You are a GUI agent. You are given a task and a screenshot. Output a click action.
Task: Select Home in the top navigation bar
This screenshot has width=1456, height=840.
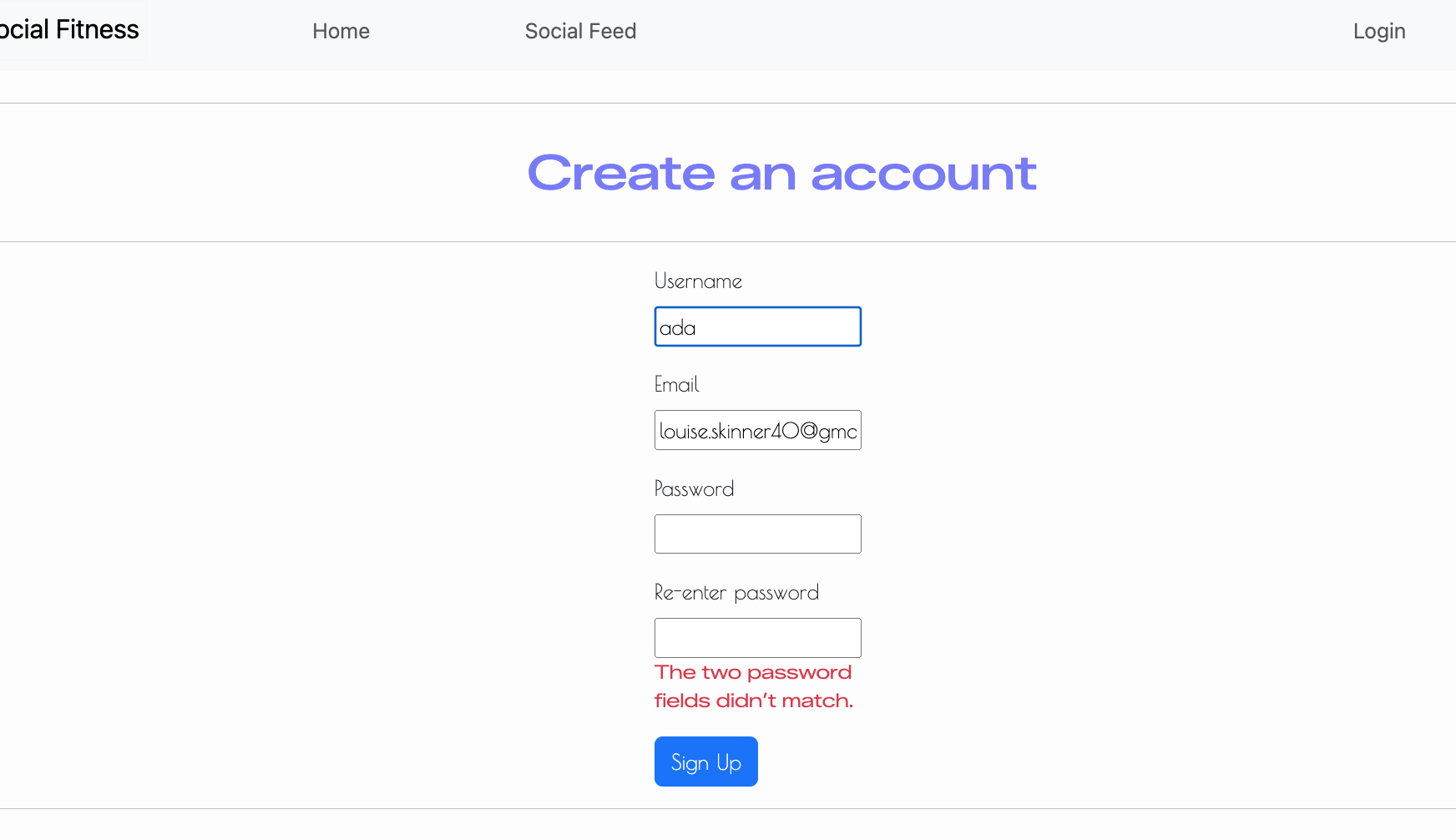click(341, 31)
